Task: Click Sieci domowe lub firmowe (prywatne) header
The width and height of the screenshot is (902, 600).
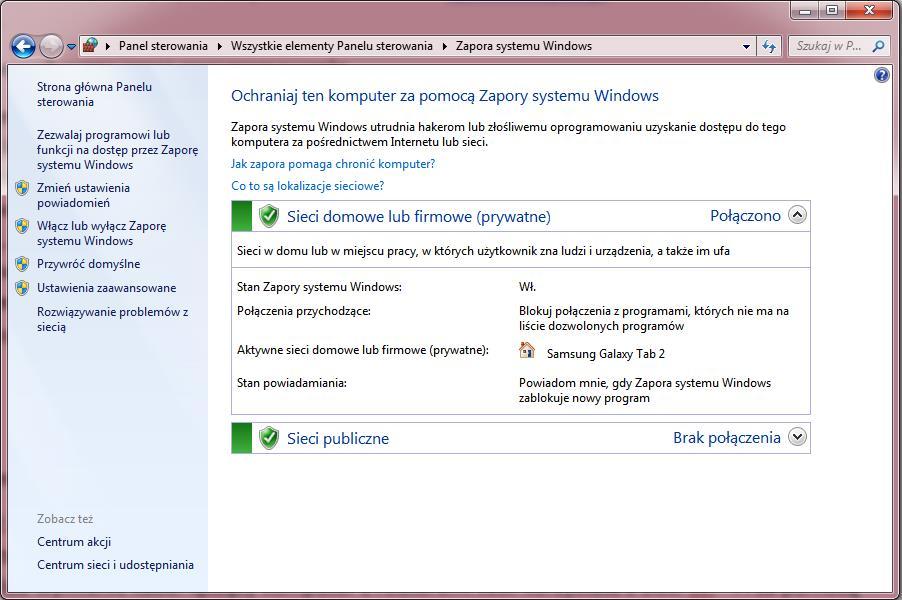Action: pyautogui.click(x=419, y=216)
